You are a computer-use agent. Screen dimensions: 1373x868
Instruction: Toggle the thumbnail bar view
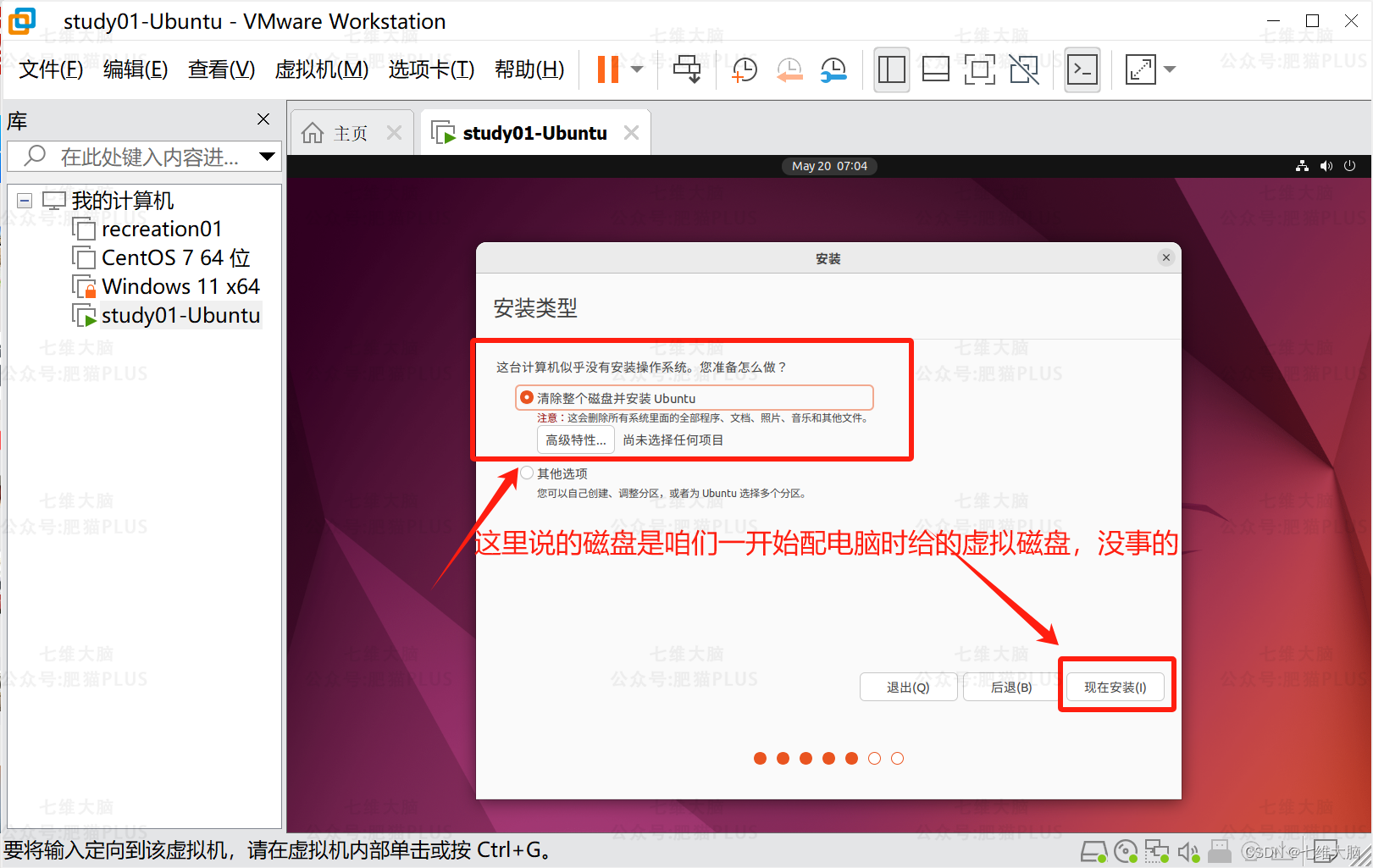click(935, 69)
